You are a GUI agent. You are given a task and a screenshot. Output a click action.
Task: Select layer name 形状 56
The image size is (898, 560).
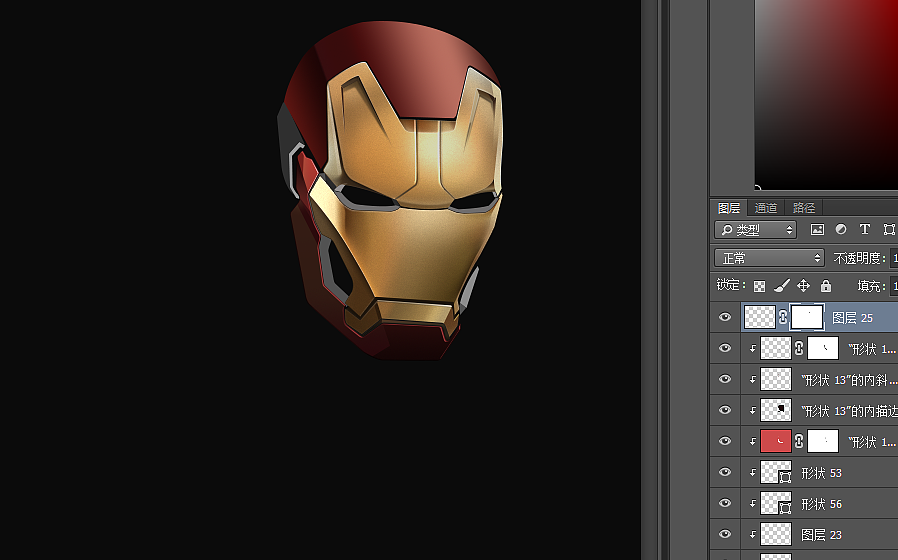(x=821, y=504)
